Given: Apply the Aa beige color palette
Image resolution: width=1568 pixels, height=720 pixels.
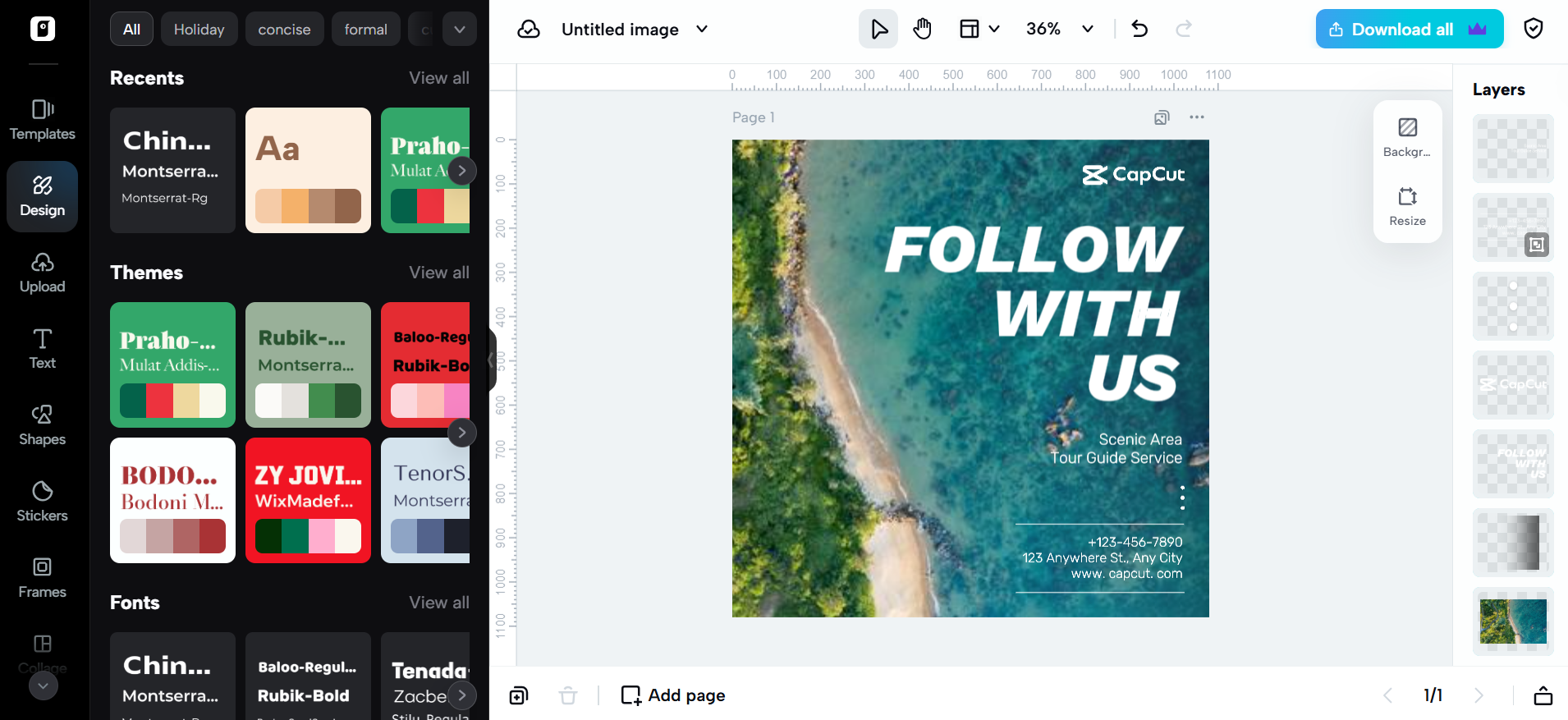Looking at the screenshot, I should point(308,171).
